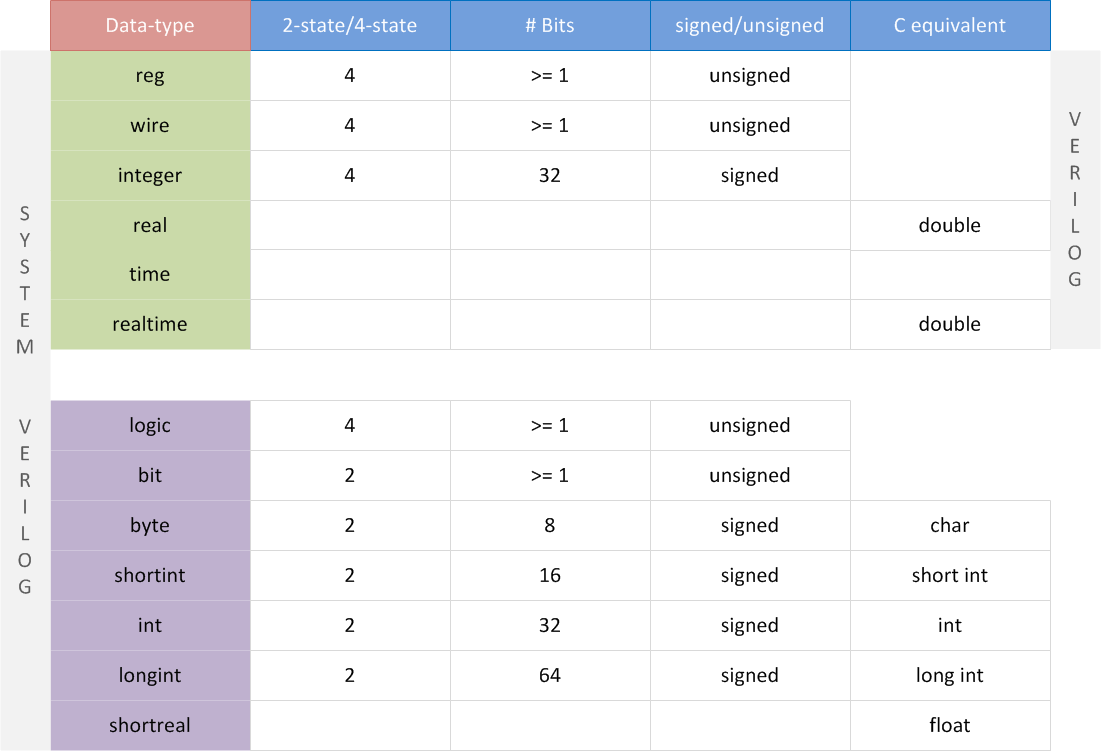The image size is (1101, 751).
Task: Click the C equivalent column header
Action: 950,25
